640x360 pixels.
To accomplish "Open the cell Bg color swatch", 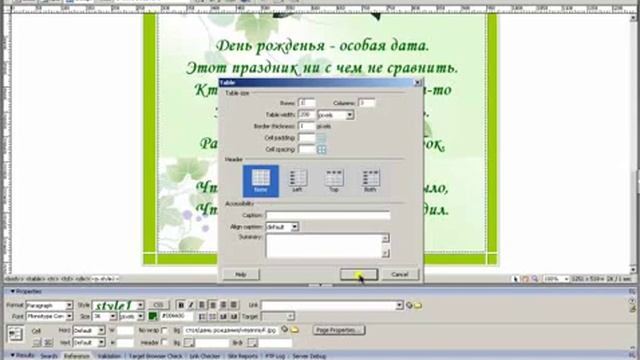I will click(x=189, y=342).
